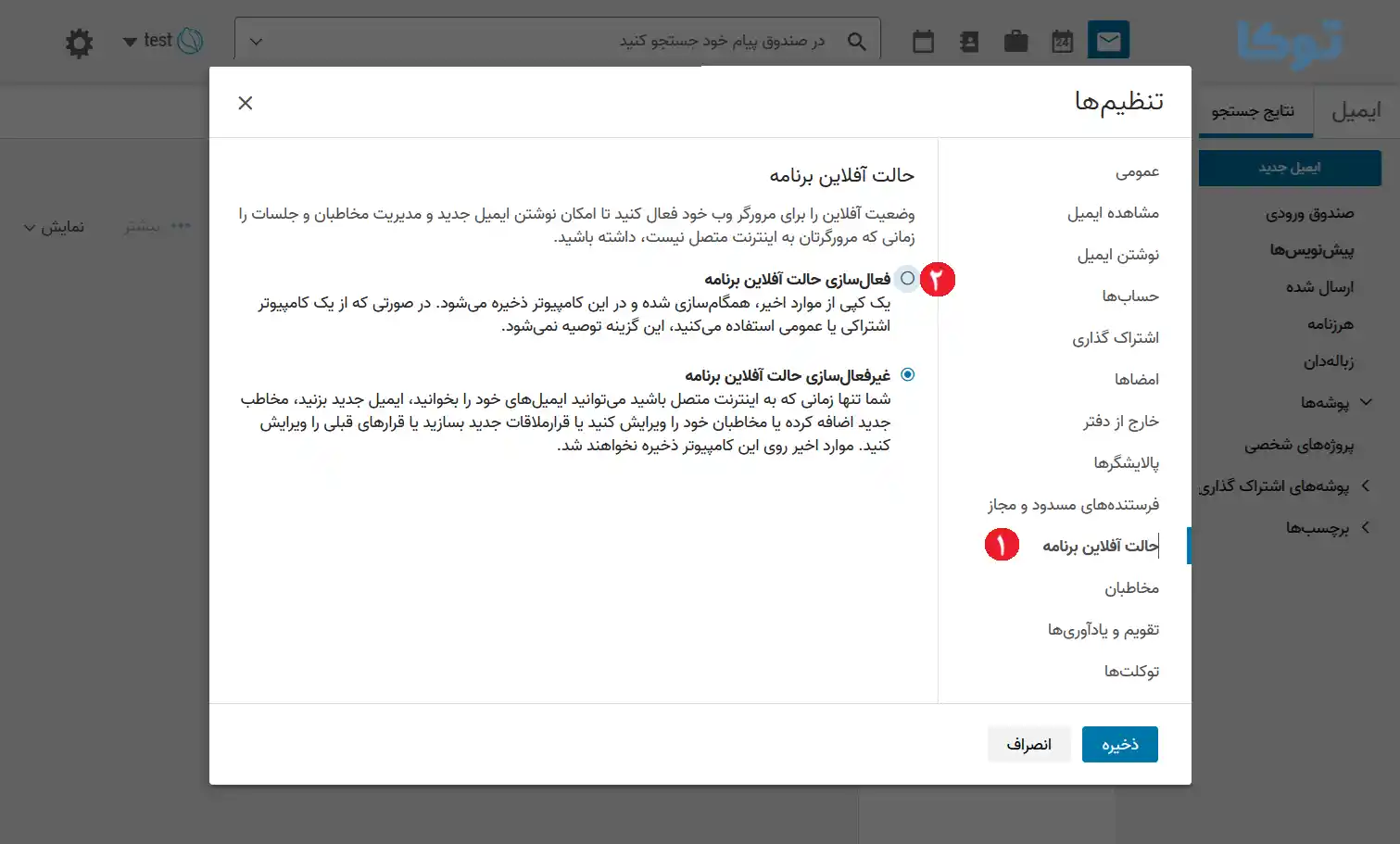Viewport: 1400px width, 844px height.
Task: Select the disable offline mode radio button
Action: 907,374
